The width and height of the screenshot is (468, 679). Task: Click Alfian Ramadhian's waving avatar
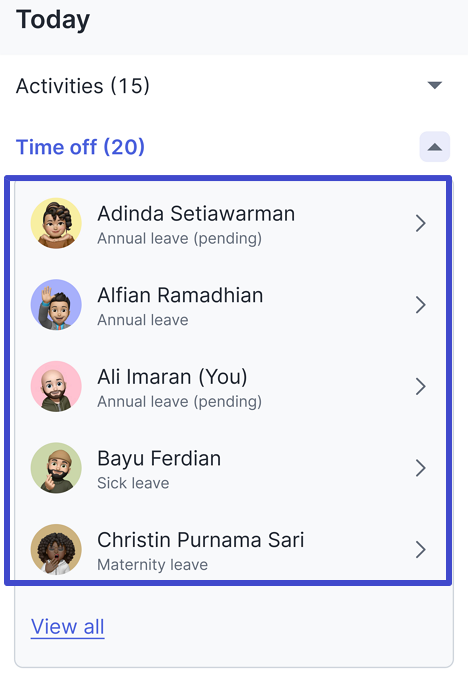(56, 305)
